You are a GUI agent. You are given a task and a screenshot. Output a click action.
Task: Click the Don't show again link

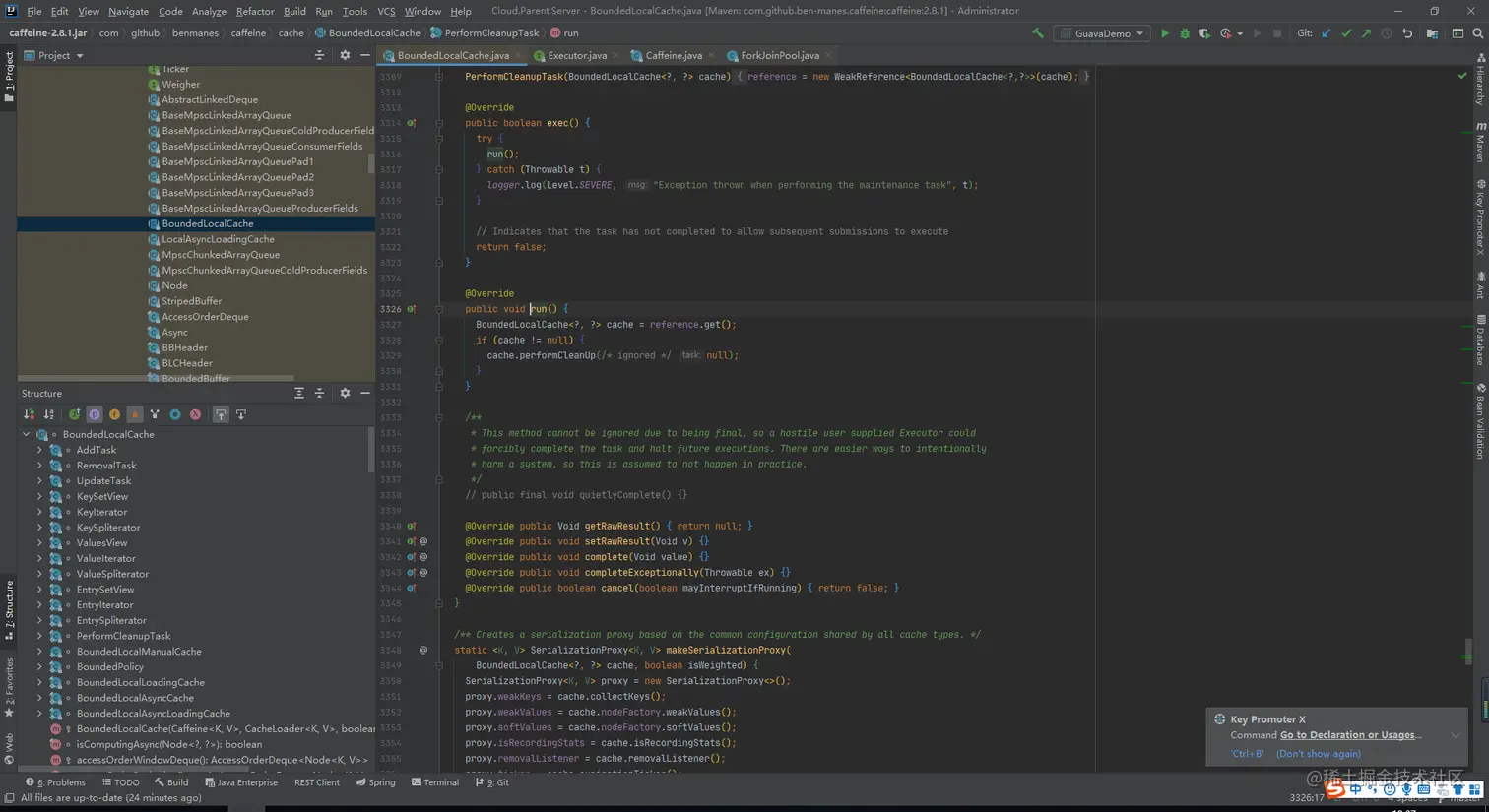click(1318, 754)
